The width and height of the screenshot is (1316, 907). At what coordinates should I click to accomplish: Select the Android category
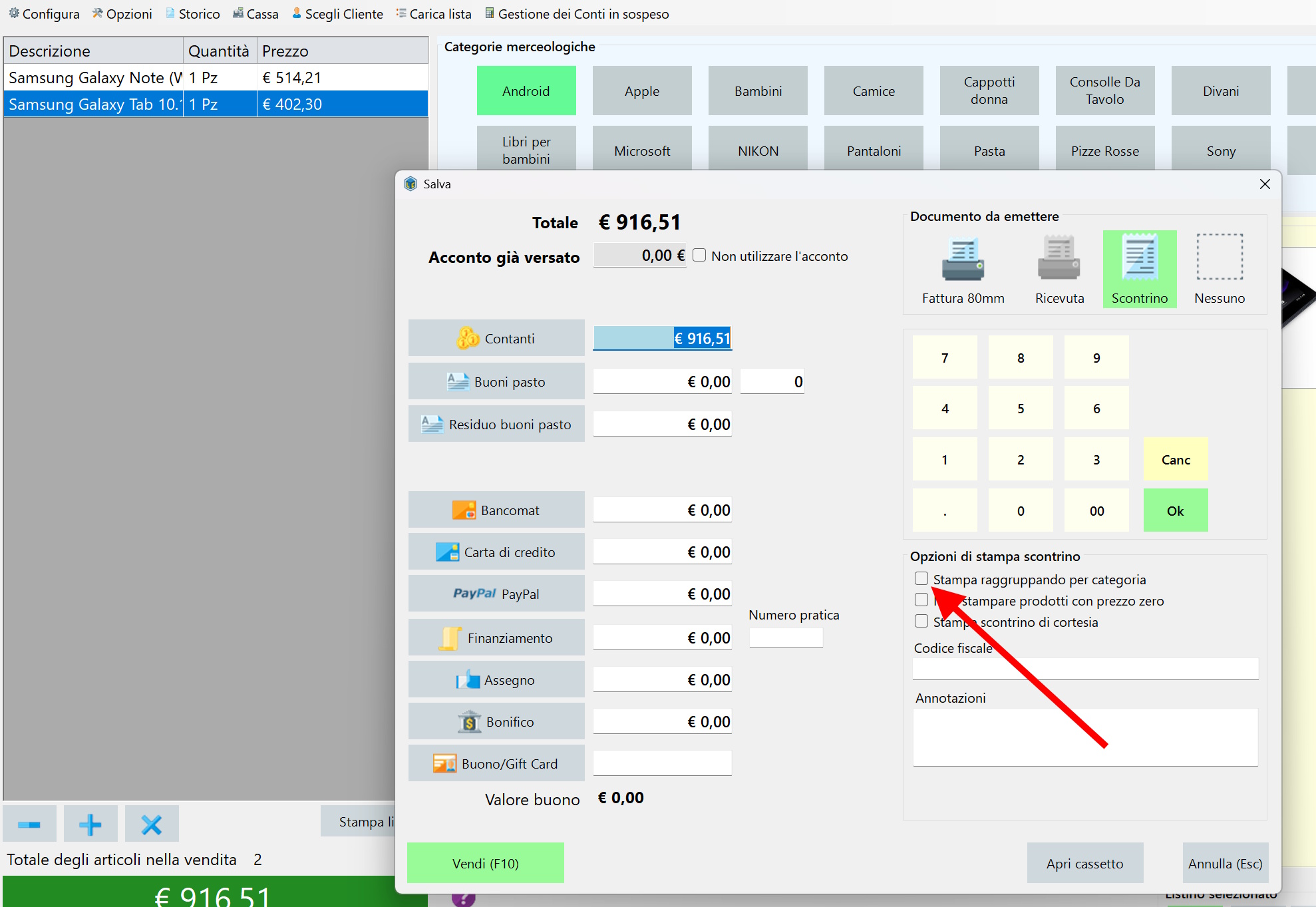point(526,91)
